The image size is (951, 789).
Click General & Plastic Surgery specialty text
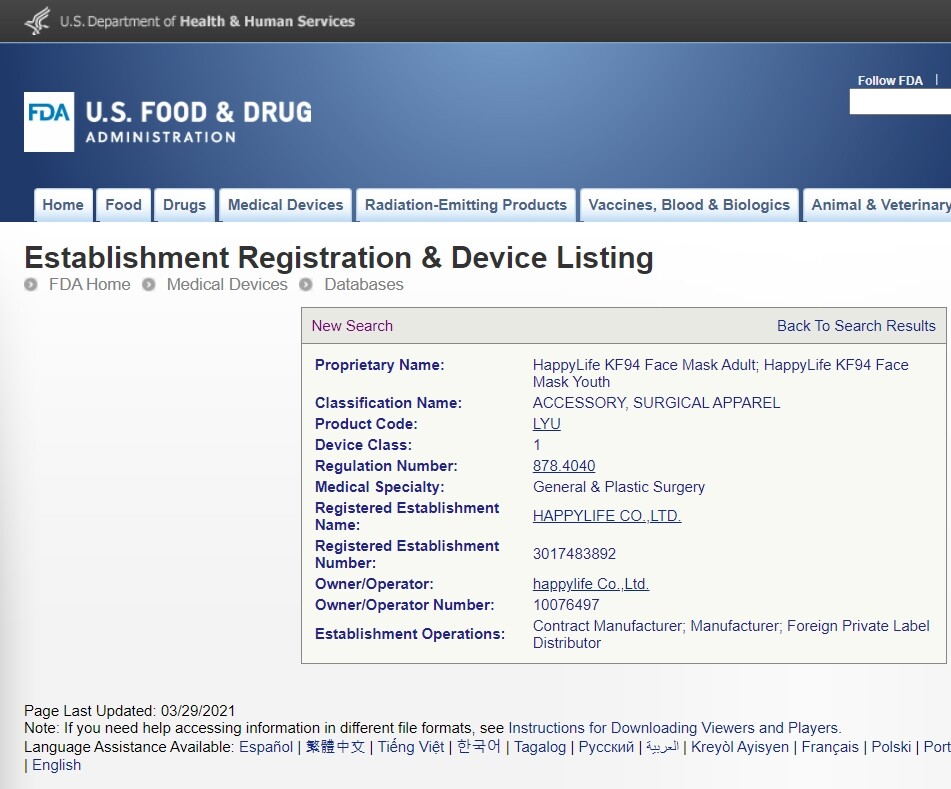pos(619,487)
